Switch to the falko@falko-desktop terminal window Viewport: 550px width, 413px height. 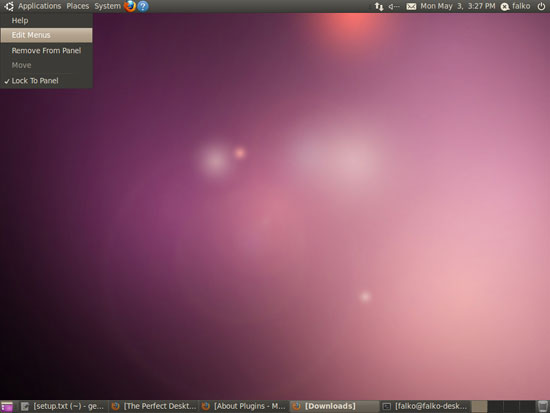pos(425,406)
